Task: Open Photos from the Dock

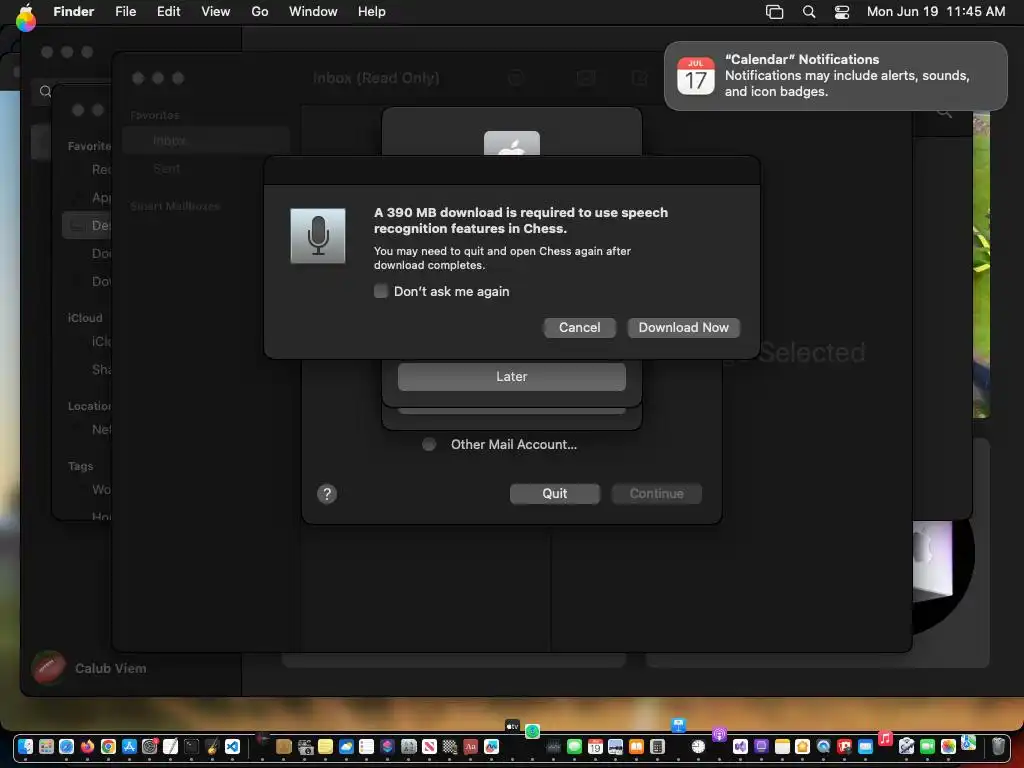Action: [x=948, y=746]
